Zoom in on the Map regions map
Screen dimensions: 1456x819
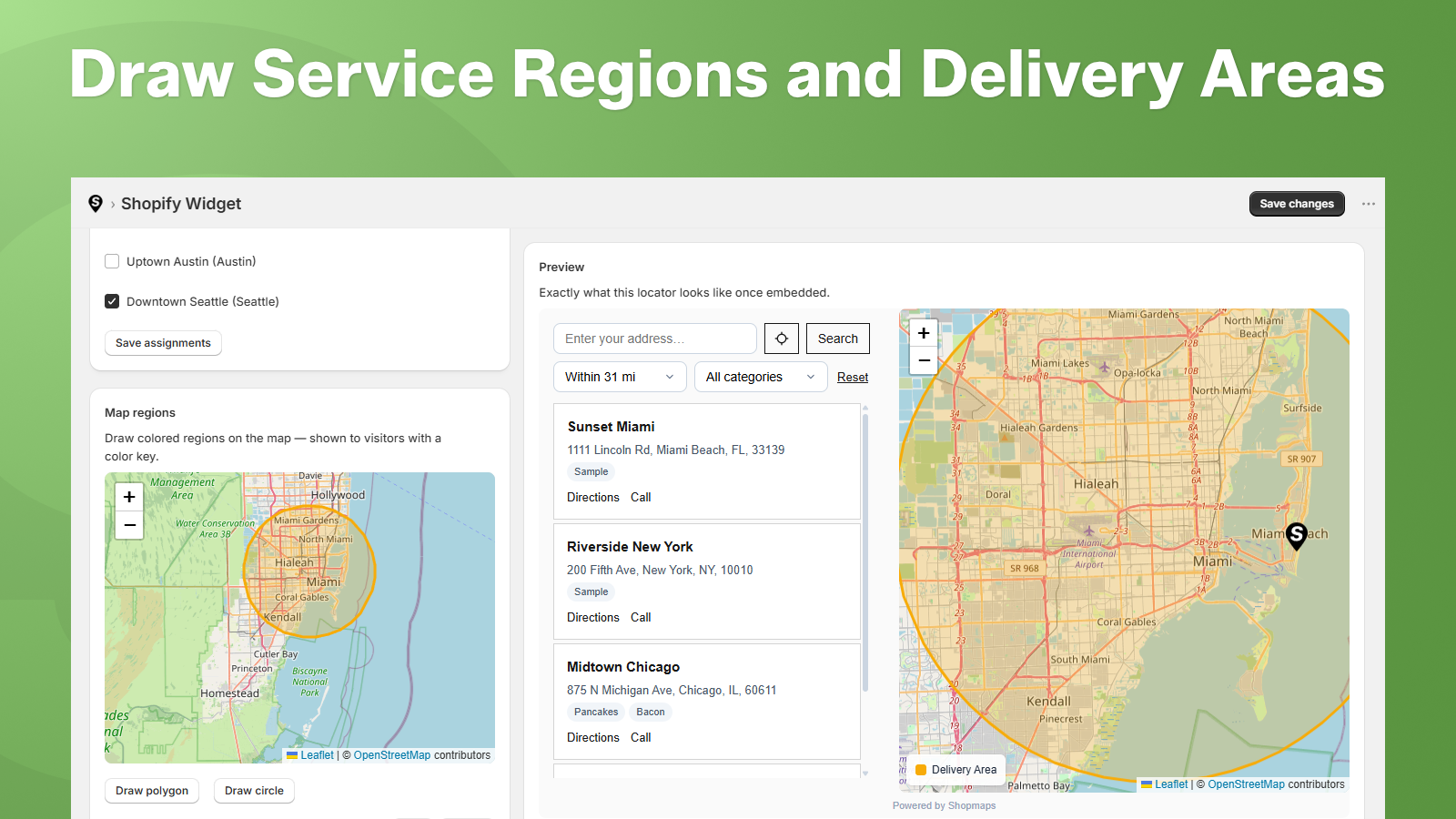pyautogui.click(x=129, y=497)
